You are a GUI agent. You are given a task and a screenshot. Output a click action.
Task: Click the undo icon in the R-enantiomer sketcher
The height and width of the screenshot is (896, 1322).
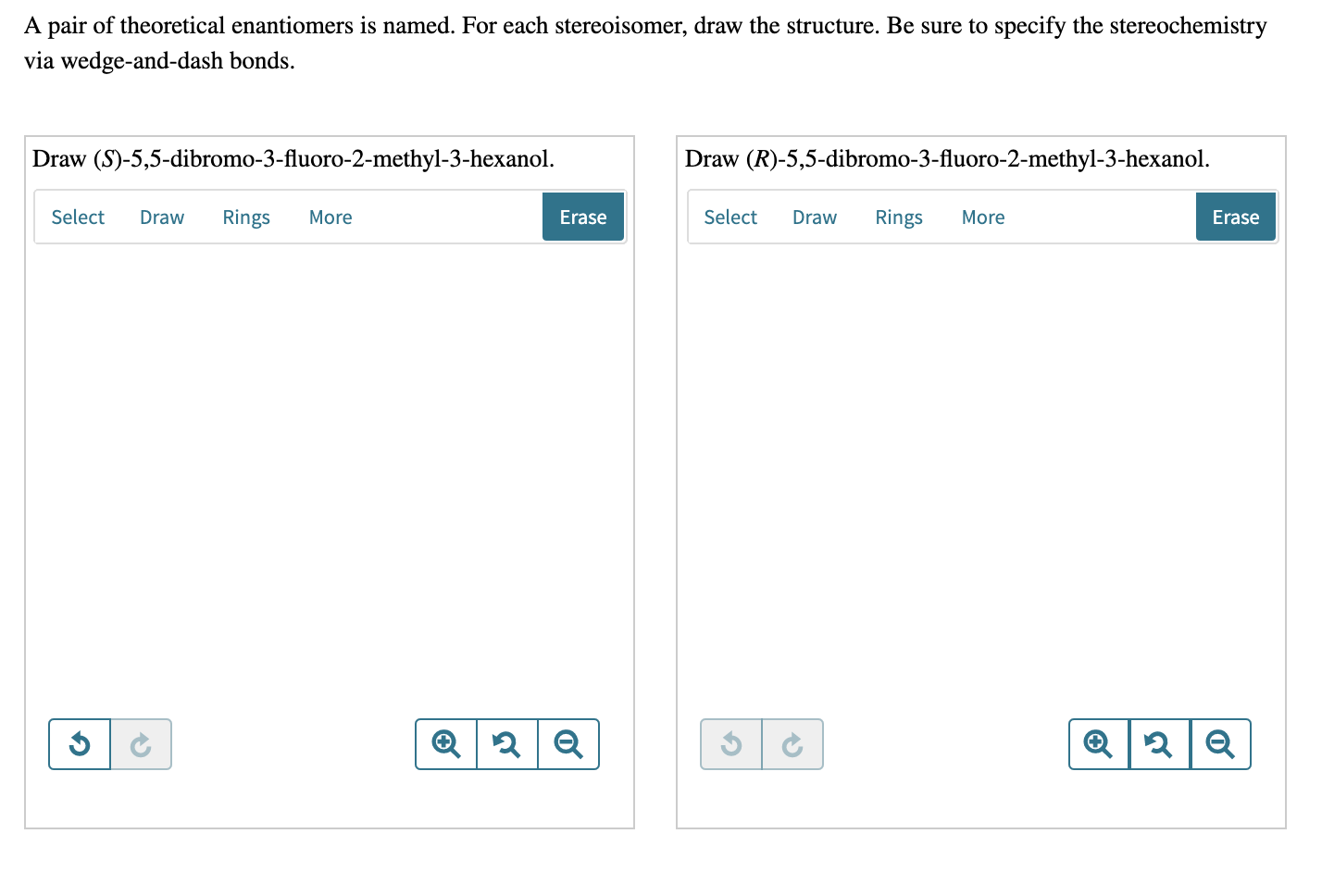point(730,744)
